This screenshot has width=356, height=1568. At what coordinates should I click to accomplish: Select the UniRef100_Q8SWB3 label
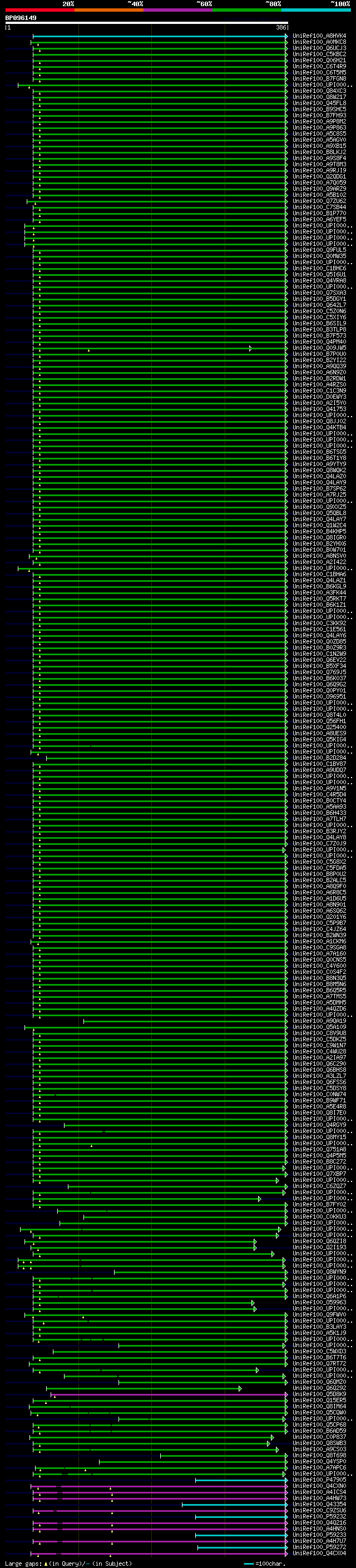pos(319,1443)
